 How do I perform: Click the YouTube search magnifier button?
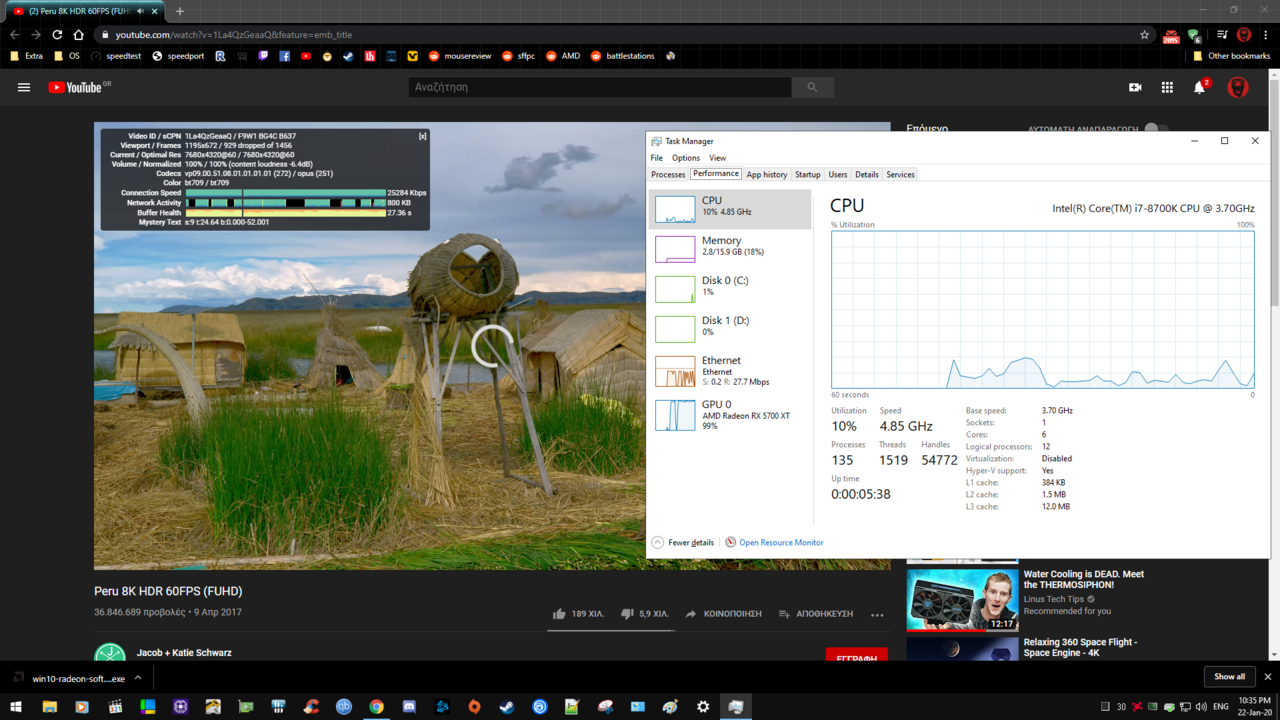812,87
